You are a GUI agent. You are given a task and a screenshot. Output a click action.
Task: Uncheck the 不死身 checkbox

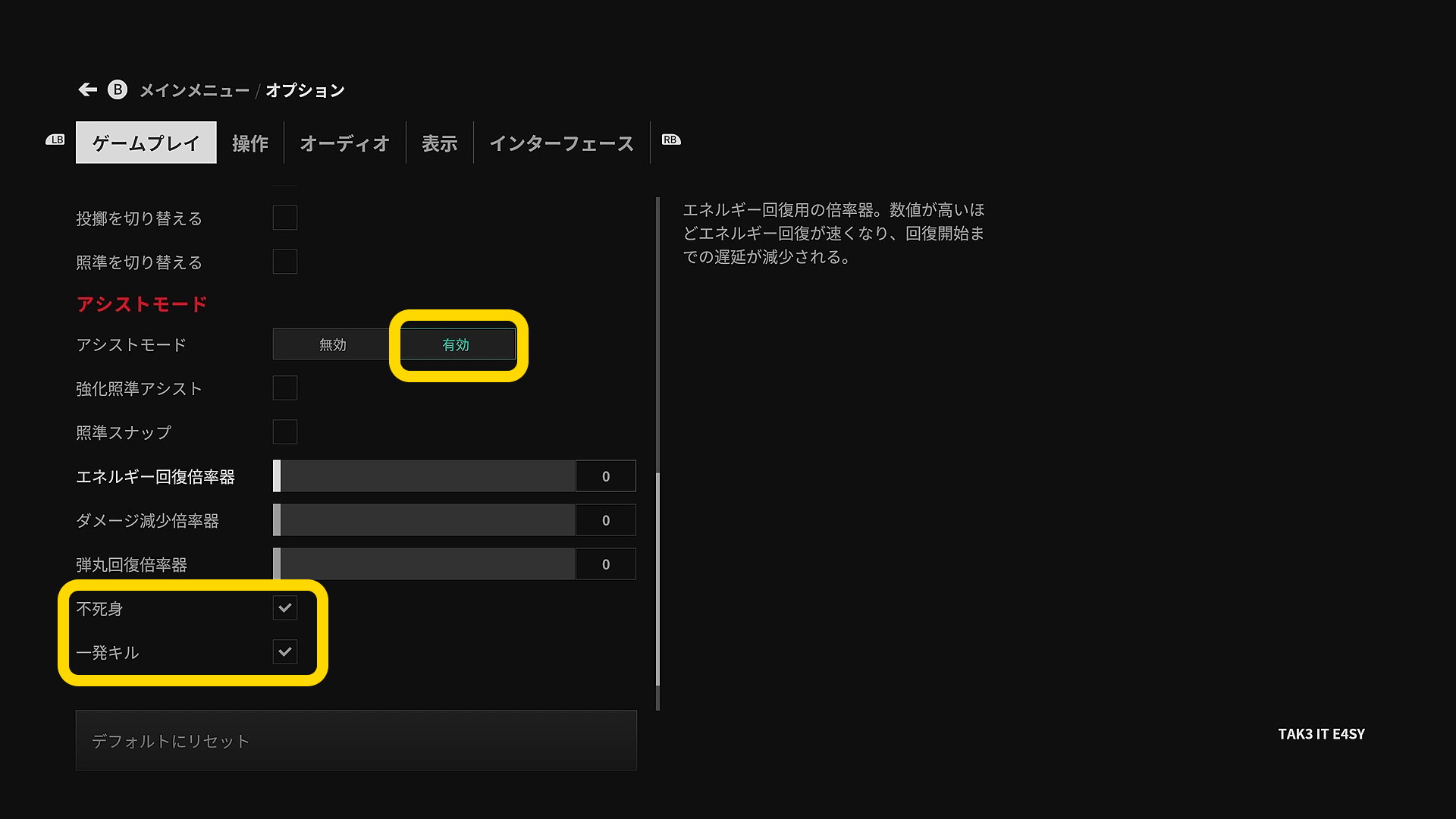284,608
